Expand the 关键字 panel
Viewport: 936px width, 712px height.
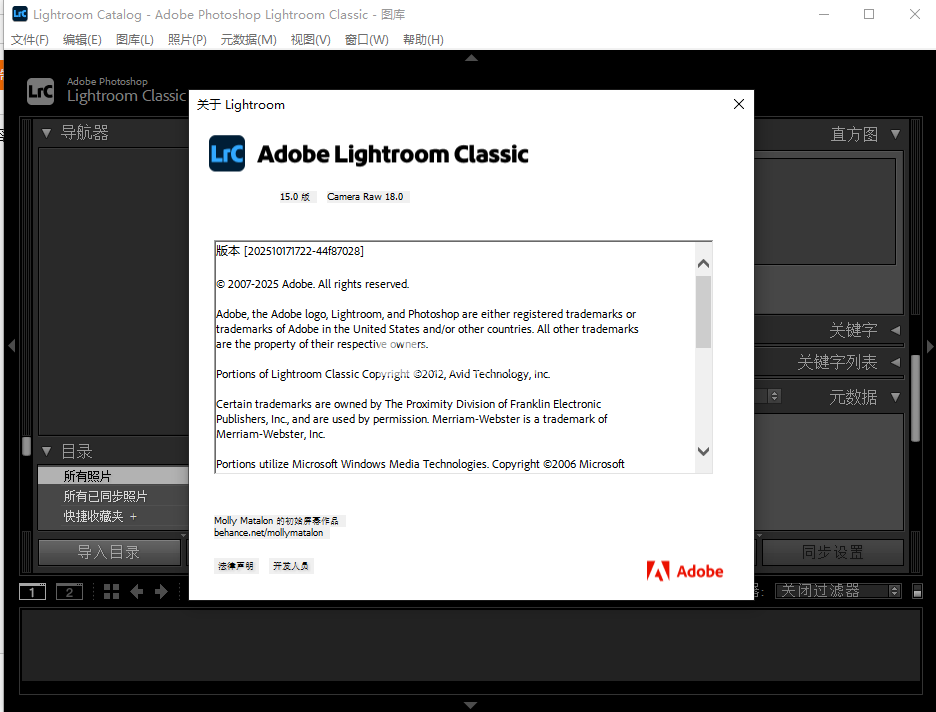[895, 330]
